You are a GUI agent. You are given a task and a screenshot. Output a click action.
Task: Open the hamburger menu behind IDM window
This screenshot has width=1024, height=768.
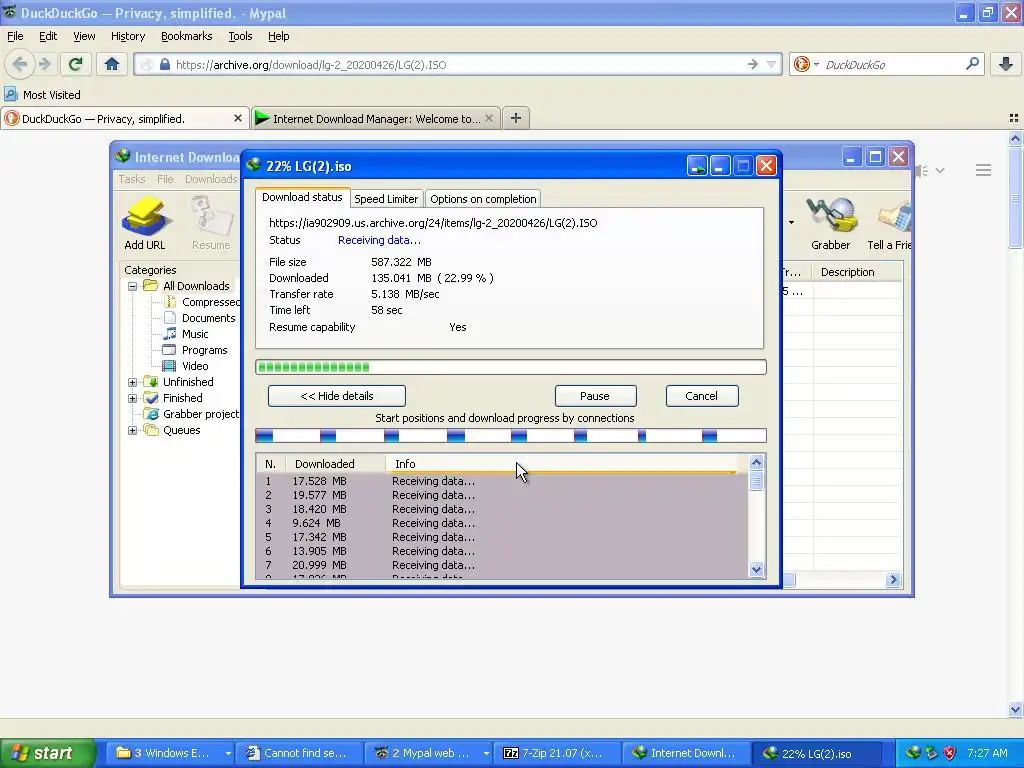[x=984, y=170]
